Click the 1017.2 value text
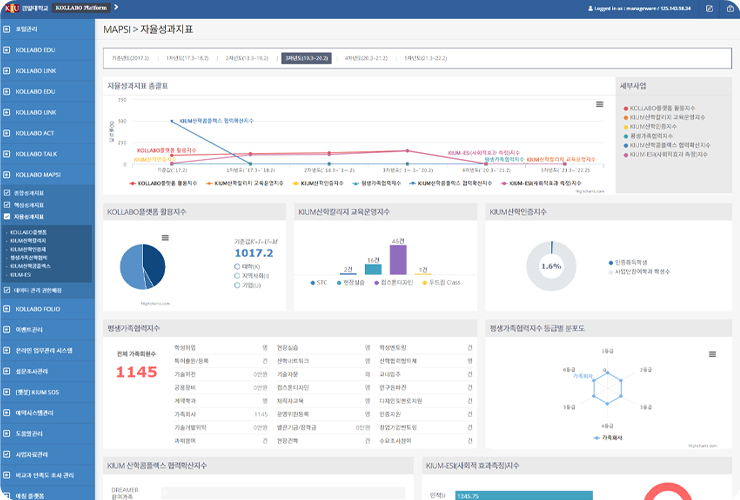740x500 pixels. click(254, 253)
